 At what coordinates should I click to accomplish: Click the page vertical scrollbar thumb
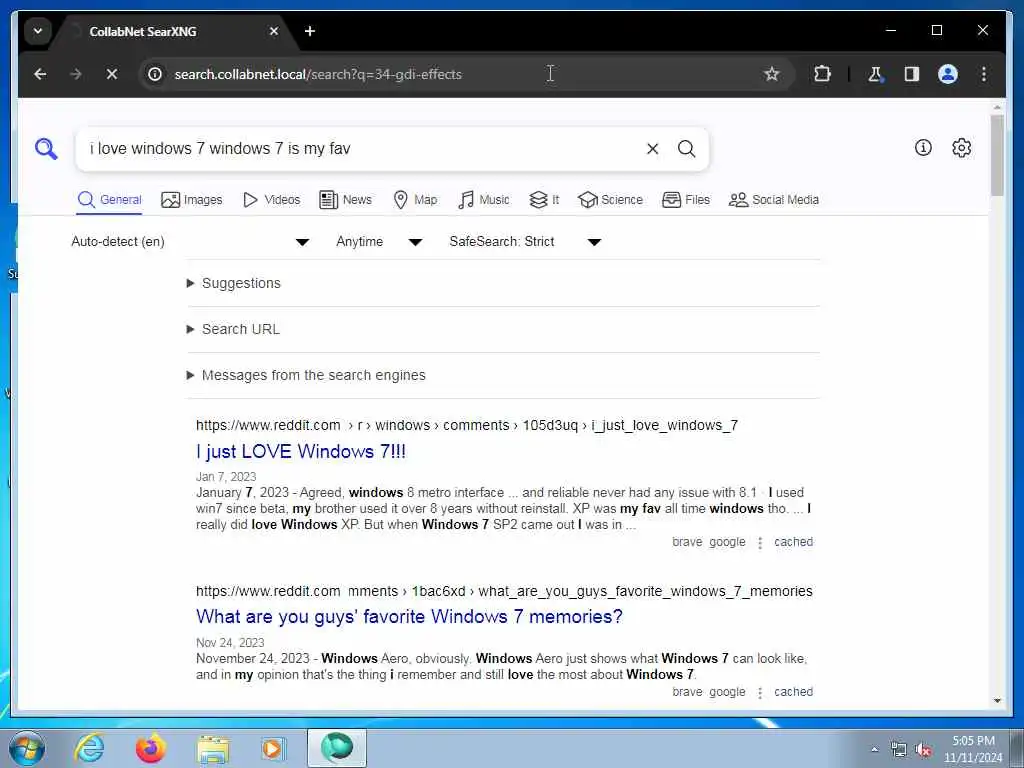(997, 155)
